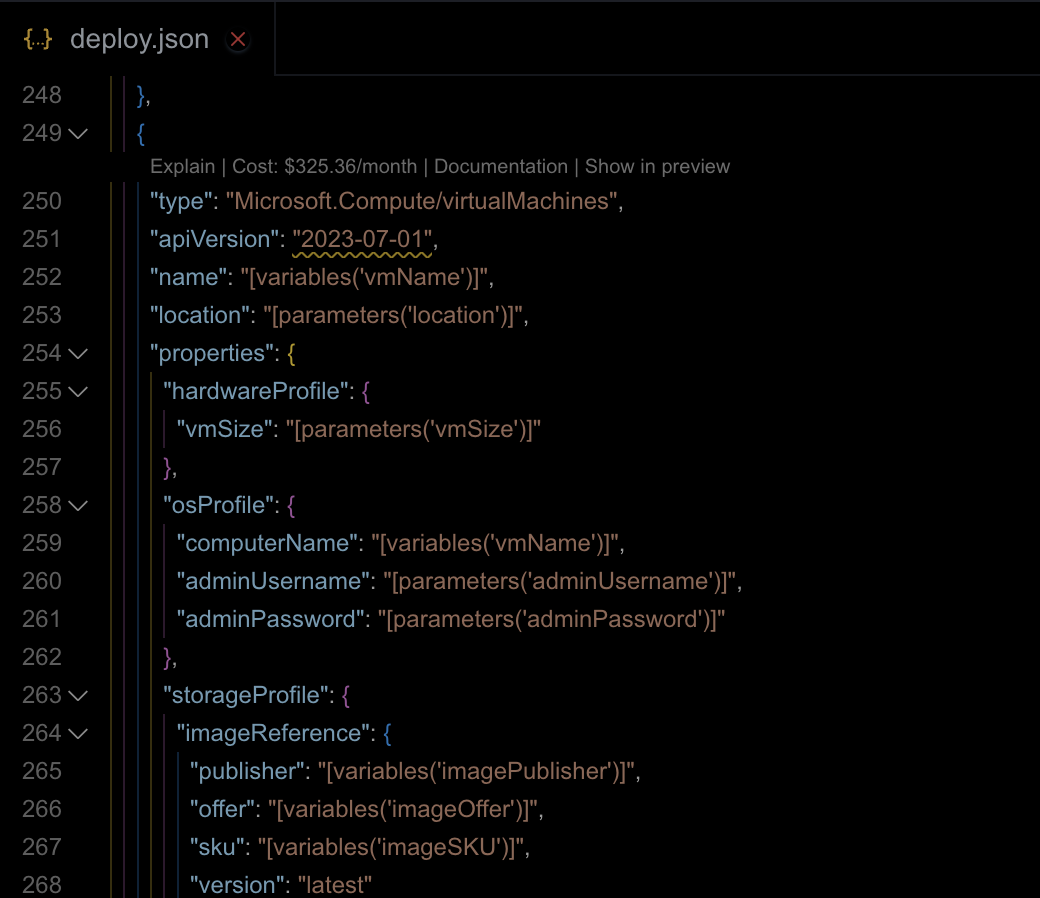This screenshot has height=898, width=1040.
Task: Click Show in preview
Action: [656, 166]
